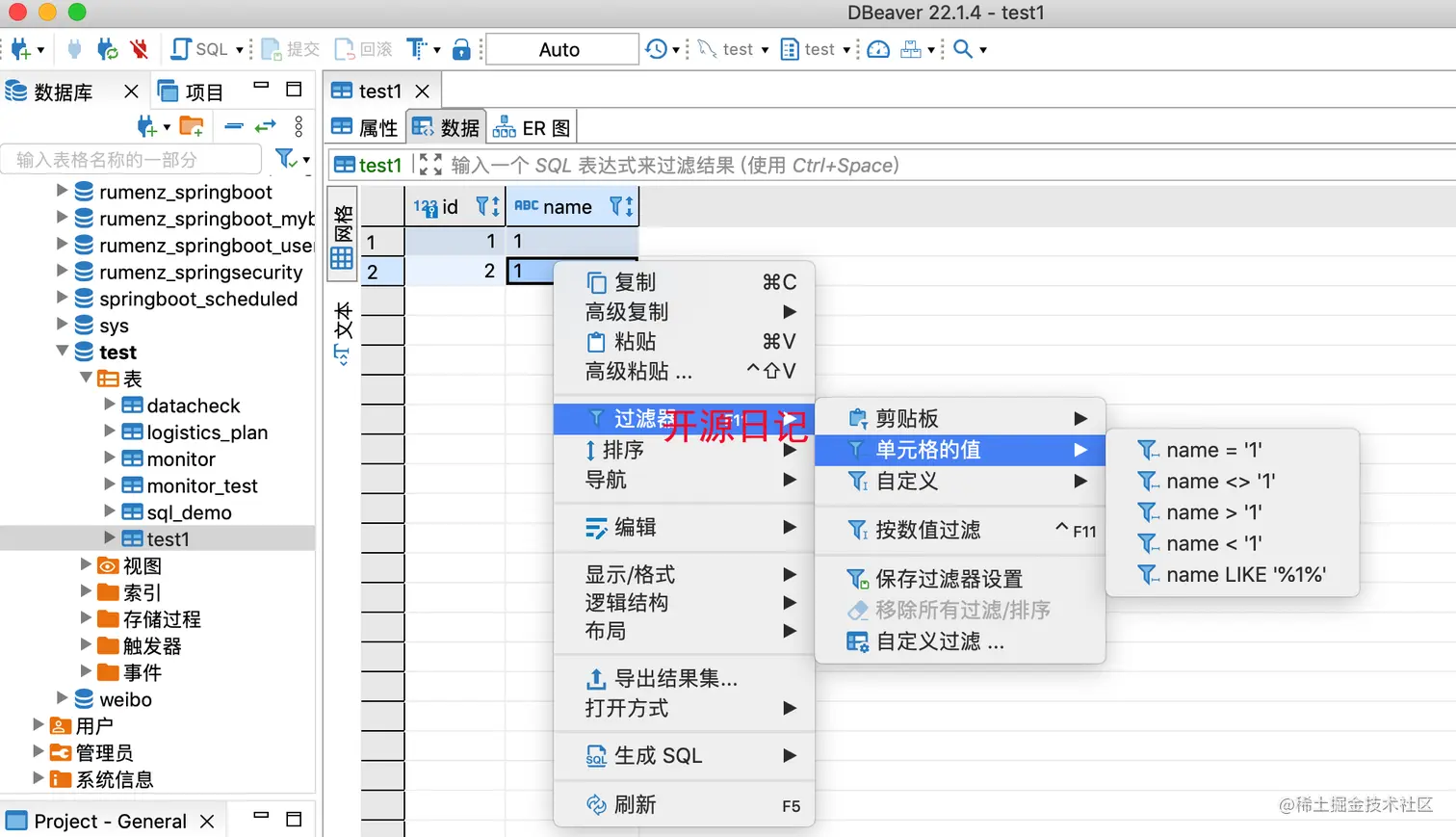Click the 回滚 rollback button
The height and width of the screenshot is (837, 1456).
click(x=364, y=49)
